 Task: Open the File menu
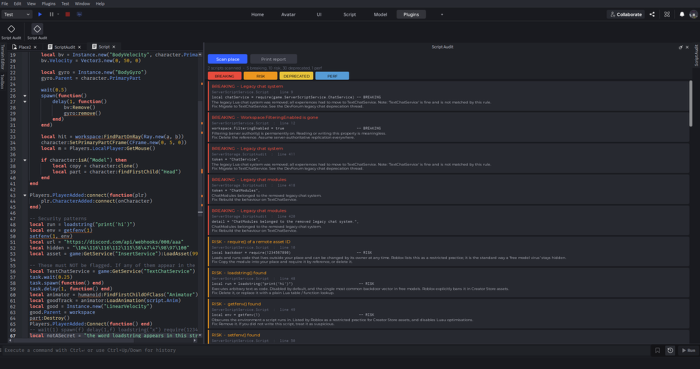click(4, 4)
